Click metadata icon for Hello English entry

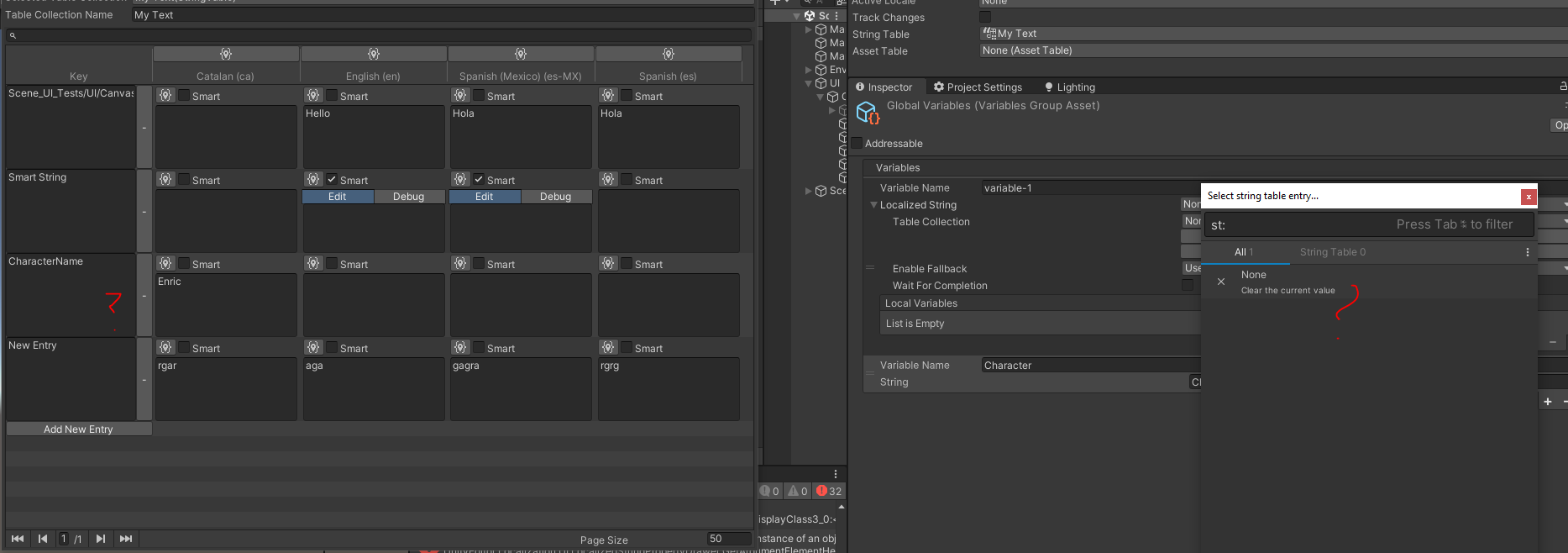coord(313,96)
